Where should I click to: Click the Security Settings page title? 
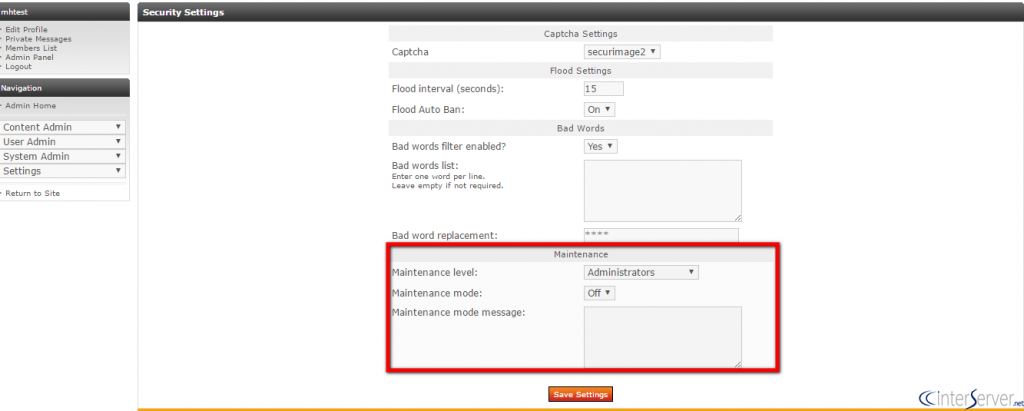183,12
